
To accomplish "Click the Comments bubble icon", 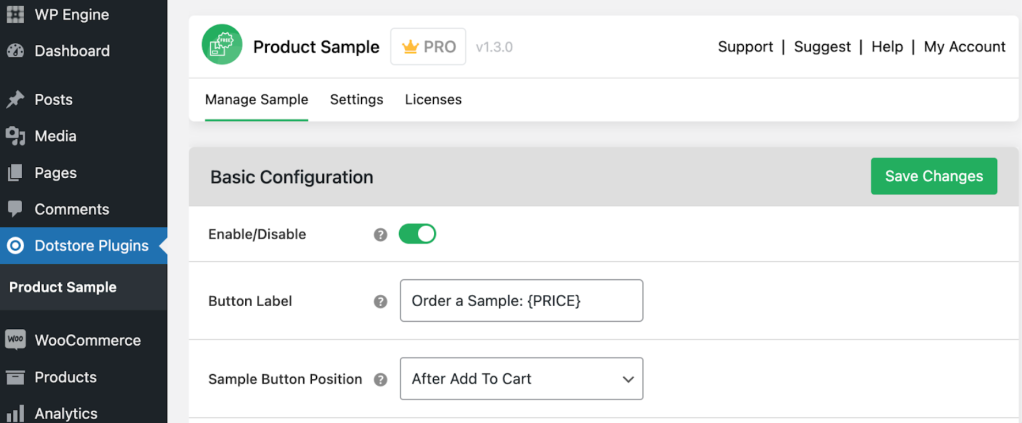I will [15, 209].
